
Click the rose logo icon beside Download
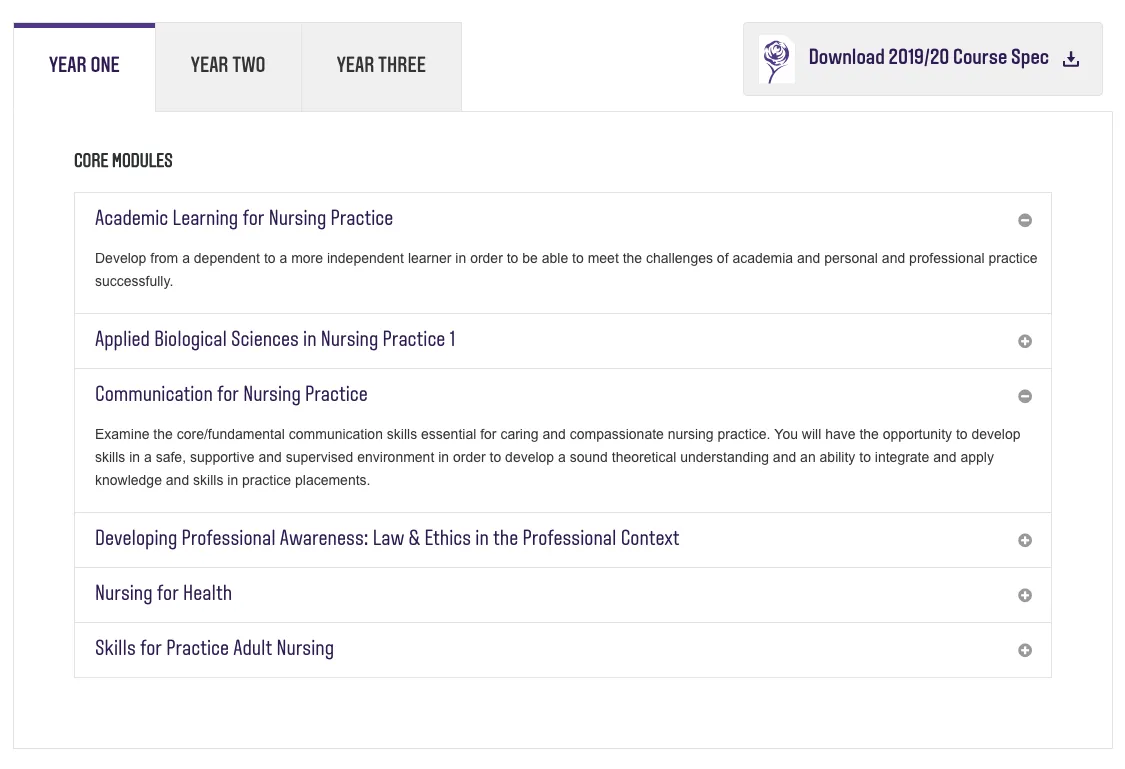pyautogui.click(x=776, y=60)
